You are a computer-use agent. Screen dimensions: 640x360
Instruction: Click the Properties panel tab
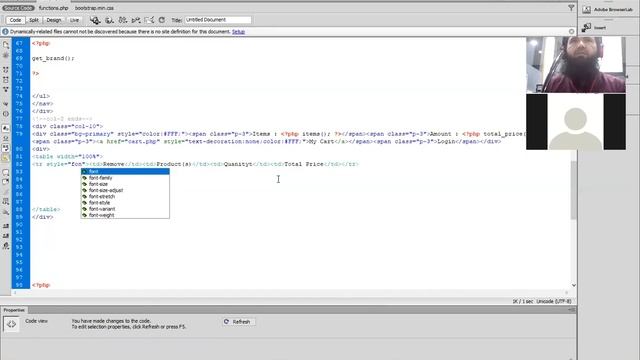14,310
